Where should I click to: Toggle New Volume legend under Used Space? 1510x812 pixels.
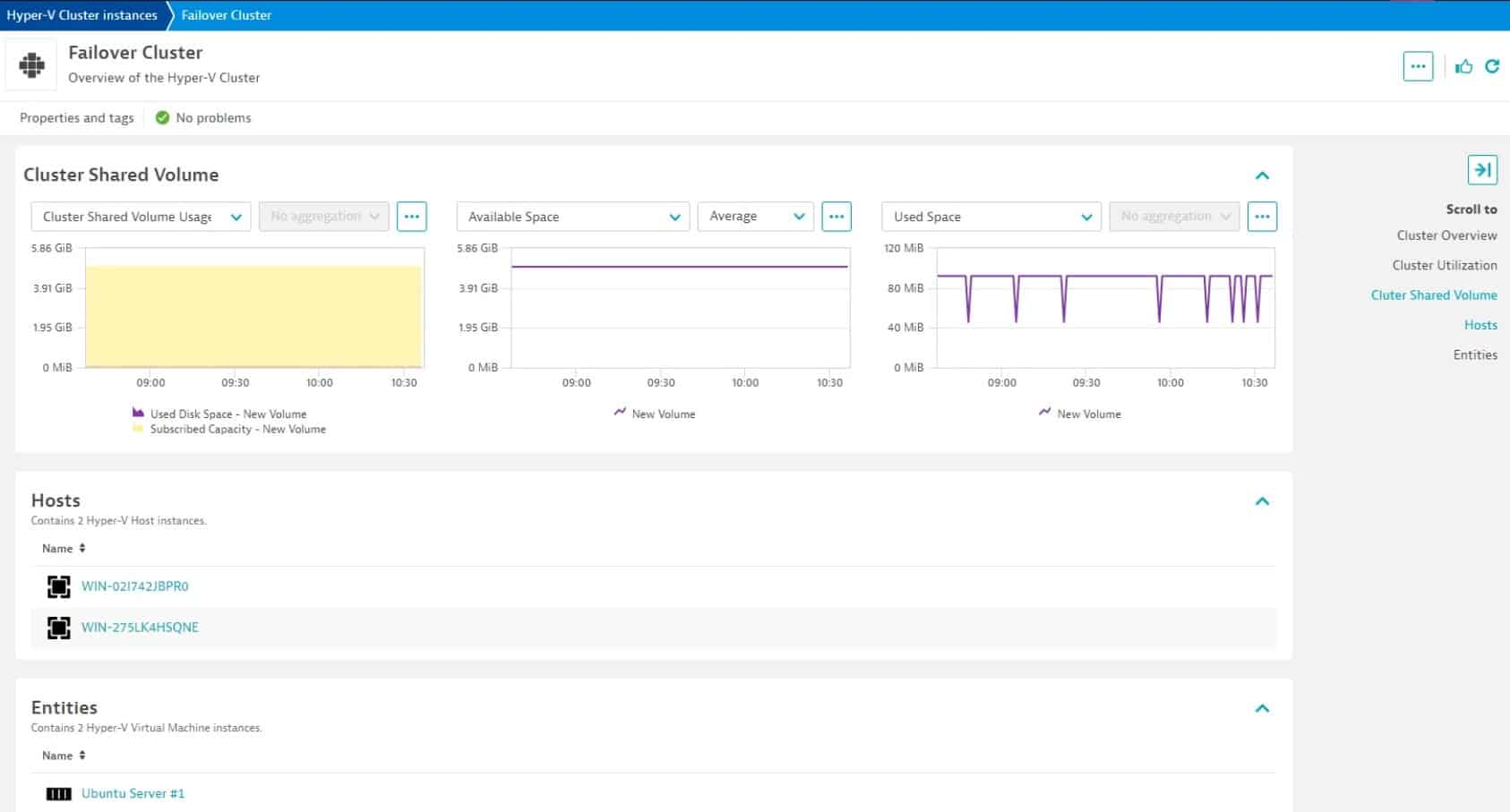[1080, 414]
